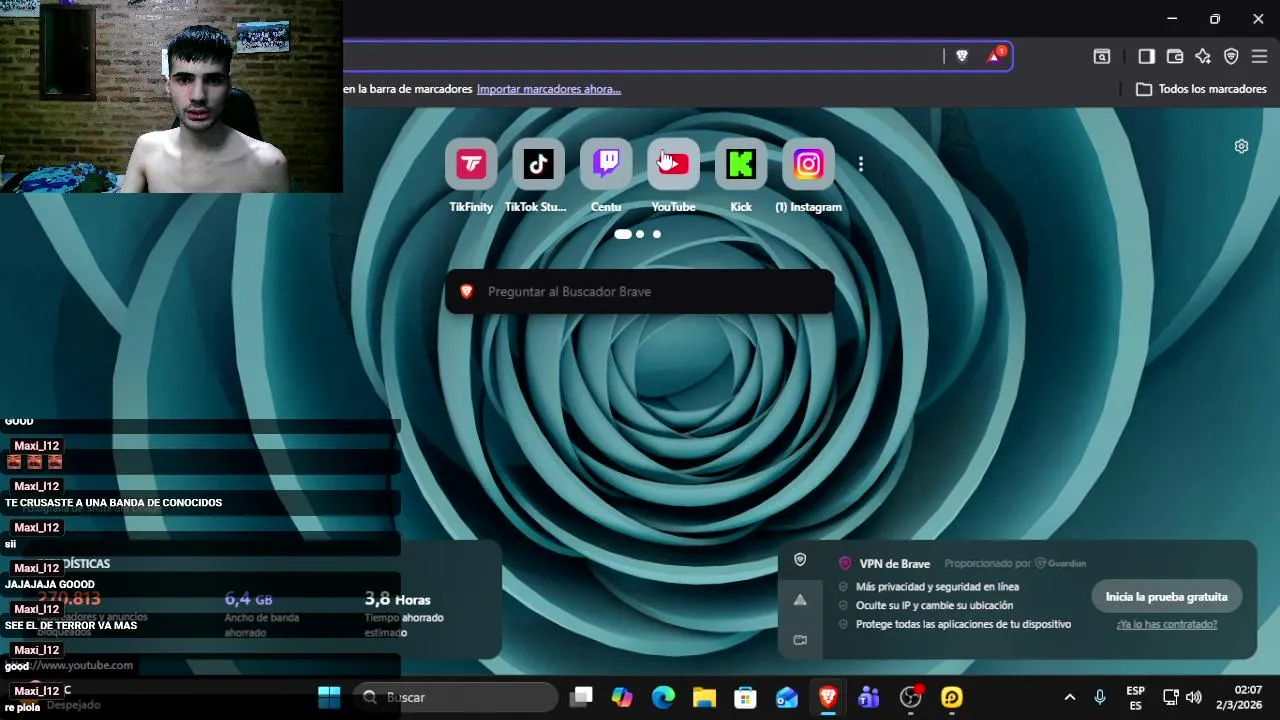
Task: Click Inicia la prueba gratuita button
Action: click(x=1167, y=597)
